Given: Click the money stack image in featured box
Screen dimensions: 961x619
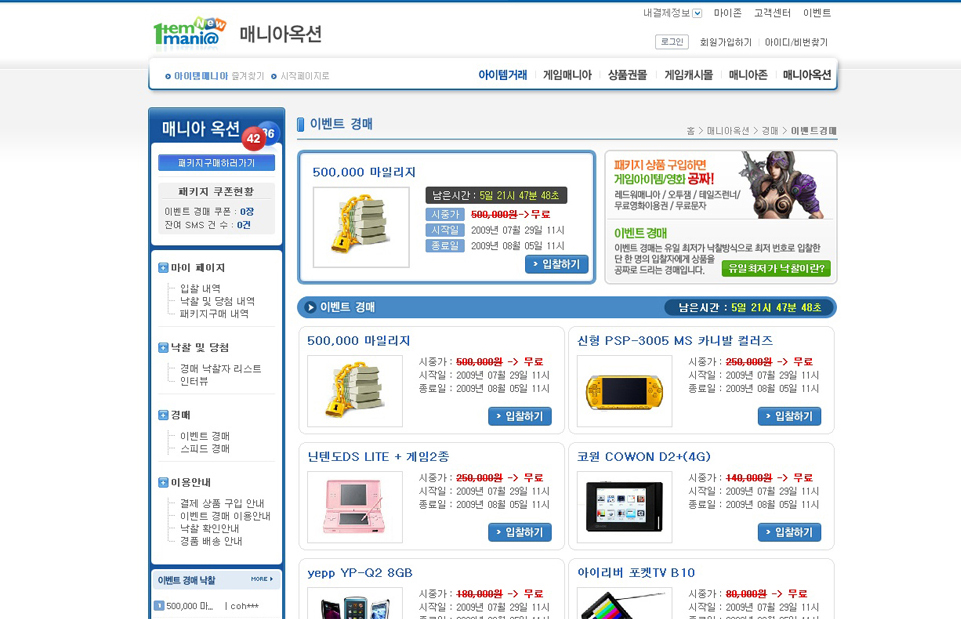Looking at the screenshot, I should pyautogui.click(x=361, y=227).
